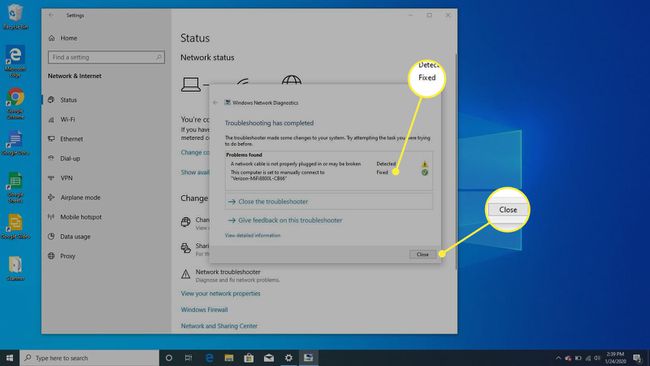The width and height of the screenshot is (650, 366).
Task: Click the Find a setting search box
Action: click(106, 57)
